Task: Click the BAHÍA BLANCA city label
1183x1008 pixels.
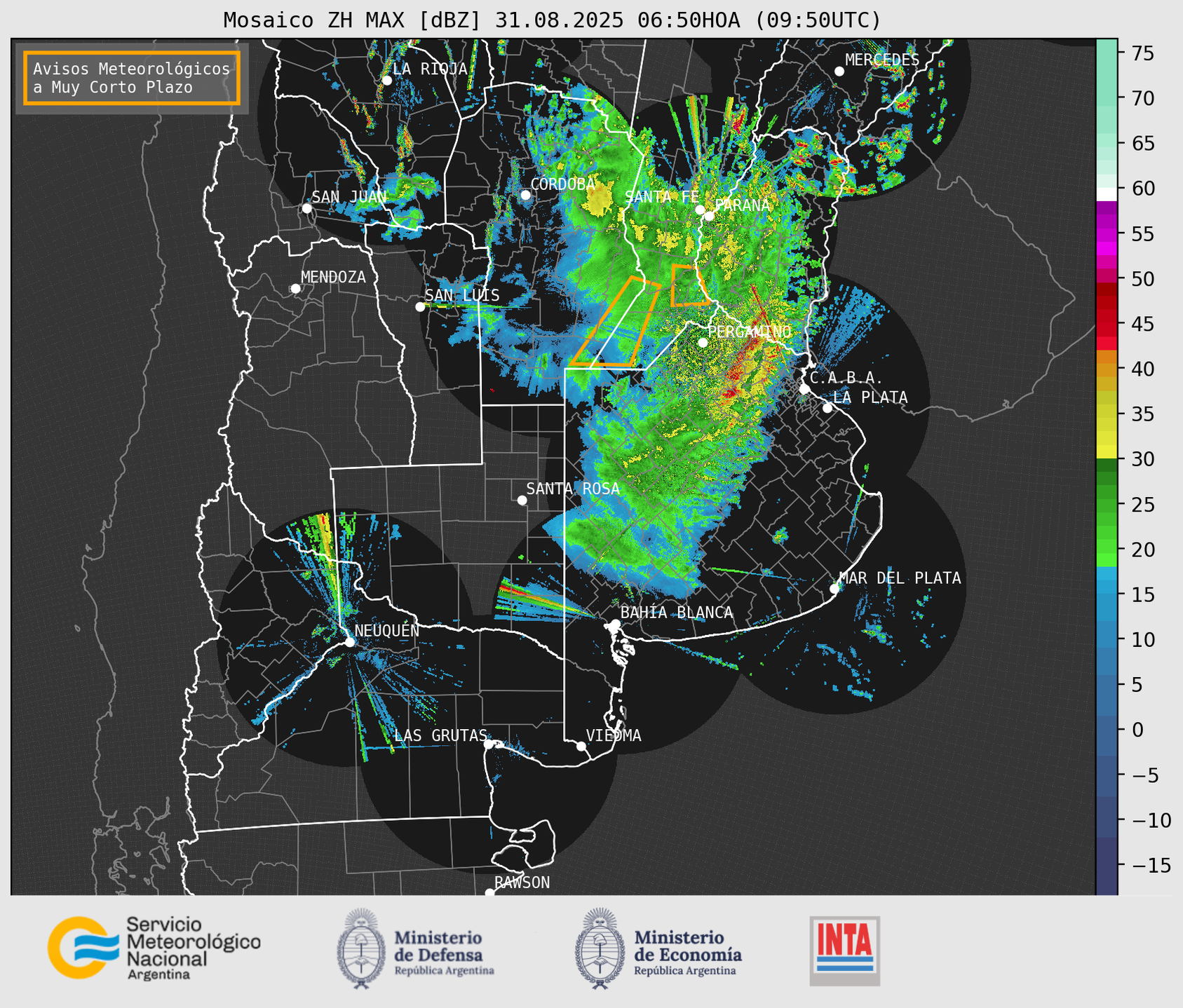Action: click(677, 613)
